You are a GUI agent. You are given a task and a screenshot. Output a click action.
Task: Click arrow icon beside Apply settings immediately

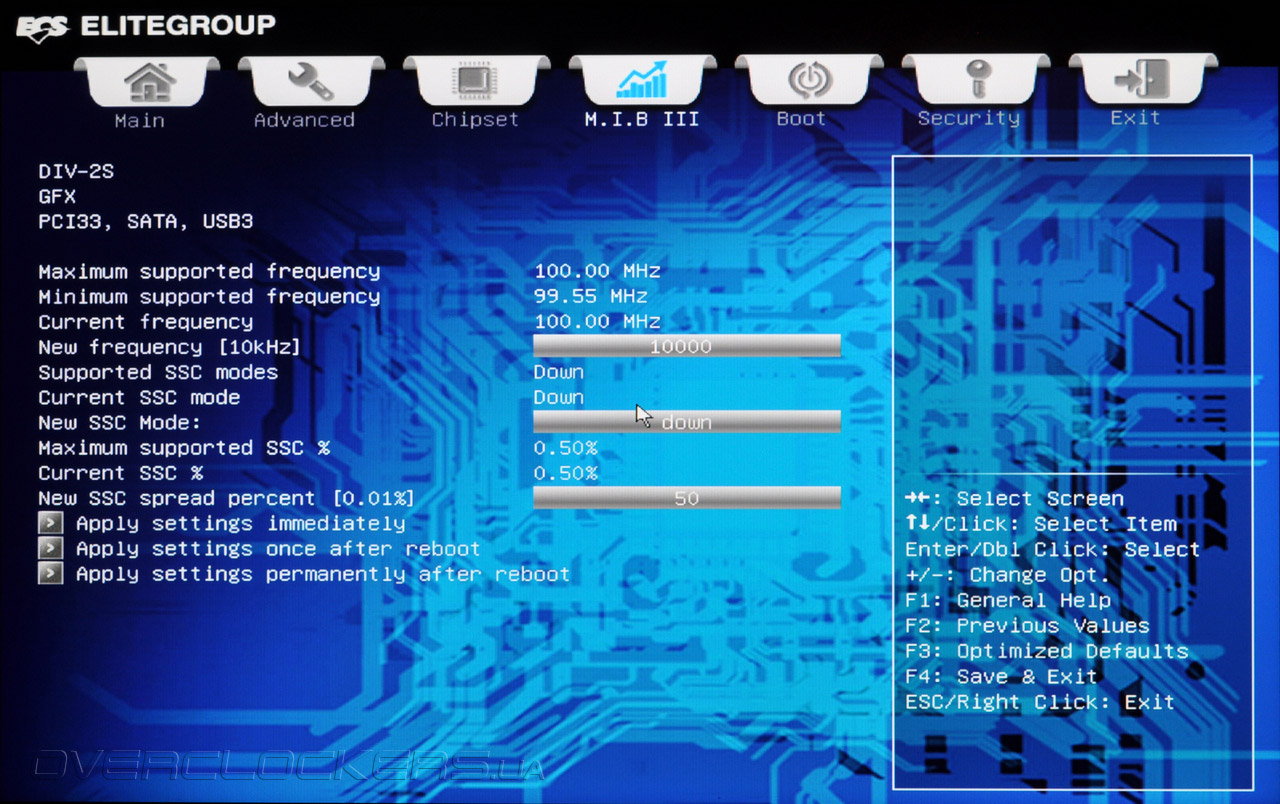[51, 523]
